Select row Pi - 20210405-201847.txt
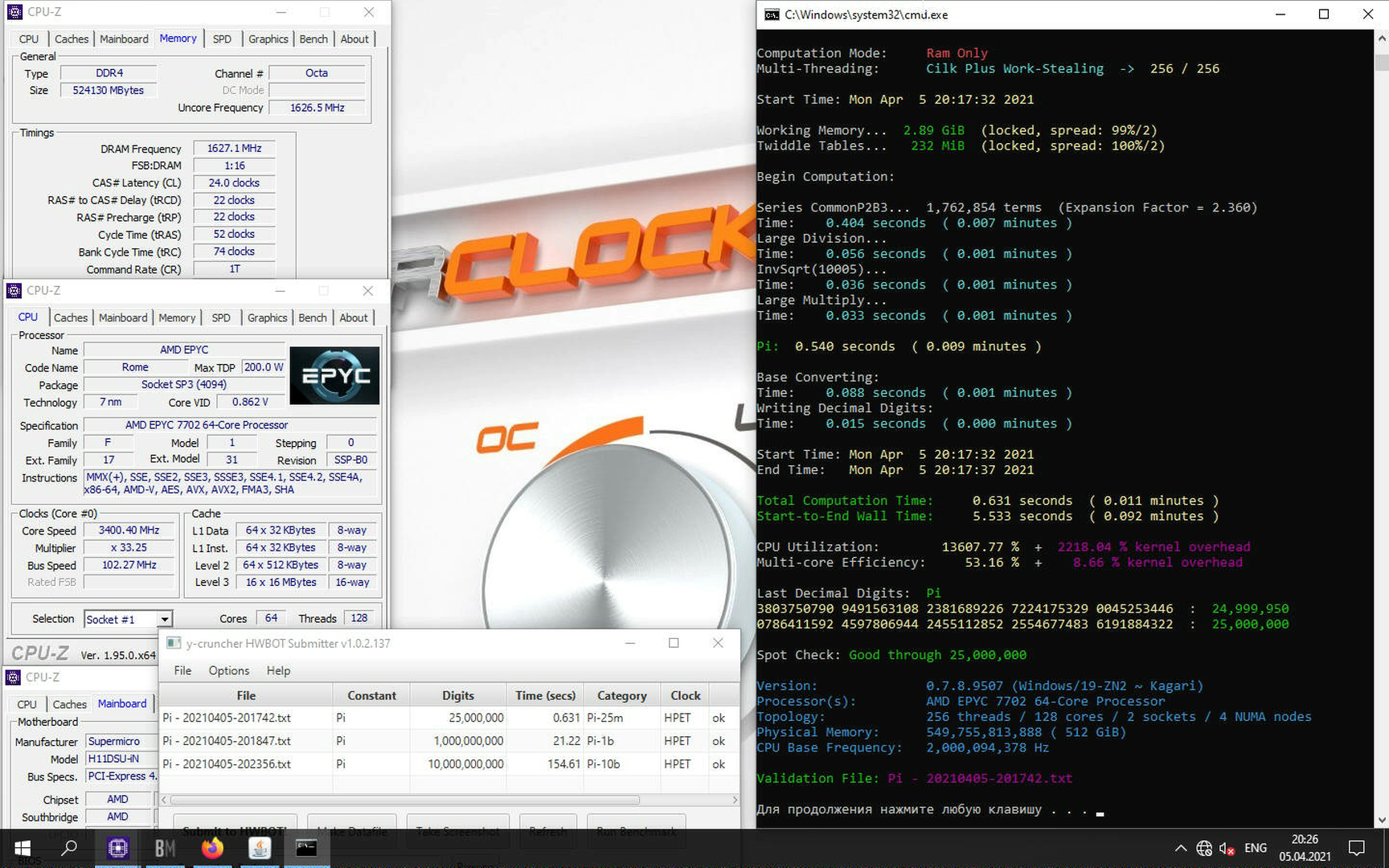Screen dimensions: 1389x868 (449, 741)
